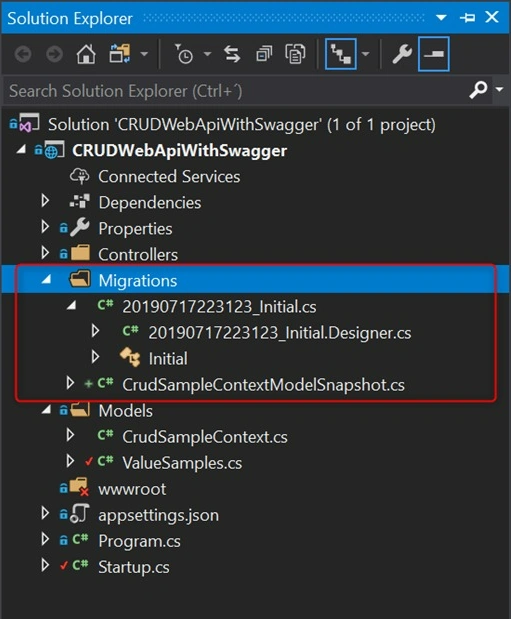Open the Pending Changes Filter dropdown arrow
The image size is (511, 619).
point(207,54)
